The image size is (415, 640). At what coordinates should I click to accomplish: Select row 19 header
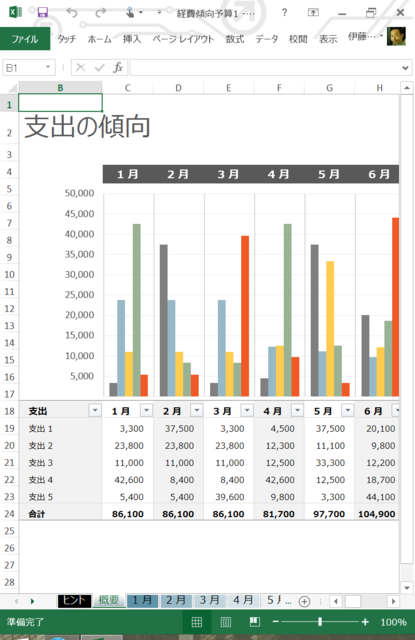pos(9,428)
